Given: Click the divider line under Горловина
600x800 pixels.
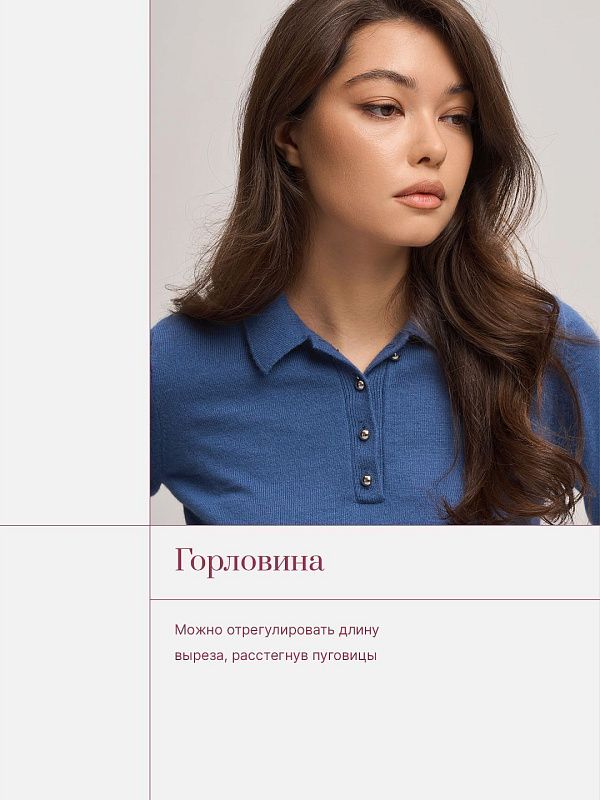Looking at the screenshot, I should click(375, 599).
